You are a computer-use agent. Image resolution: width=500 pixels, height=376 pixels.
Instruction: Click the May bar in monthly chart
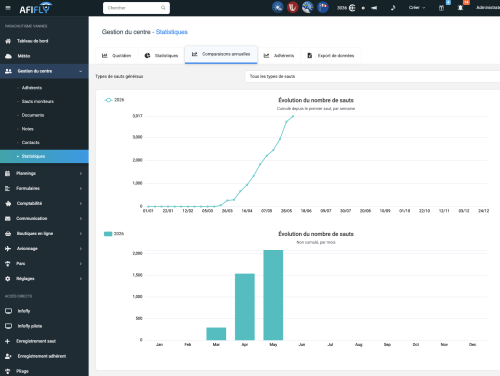tap(273, 295)
